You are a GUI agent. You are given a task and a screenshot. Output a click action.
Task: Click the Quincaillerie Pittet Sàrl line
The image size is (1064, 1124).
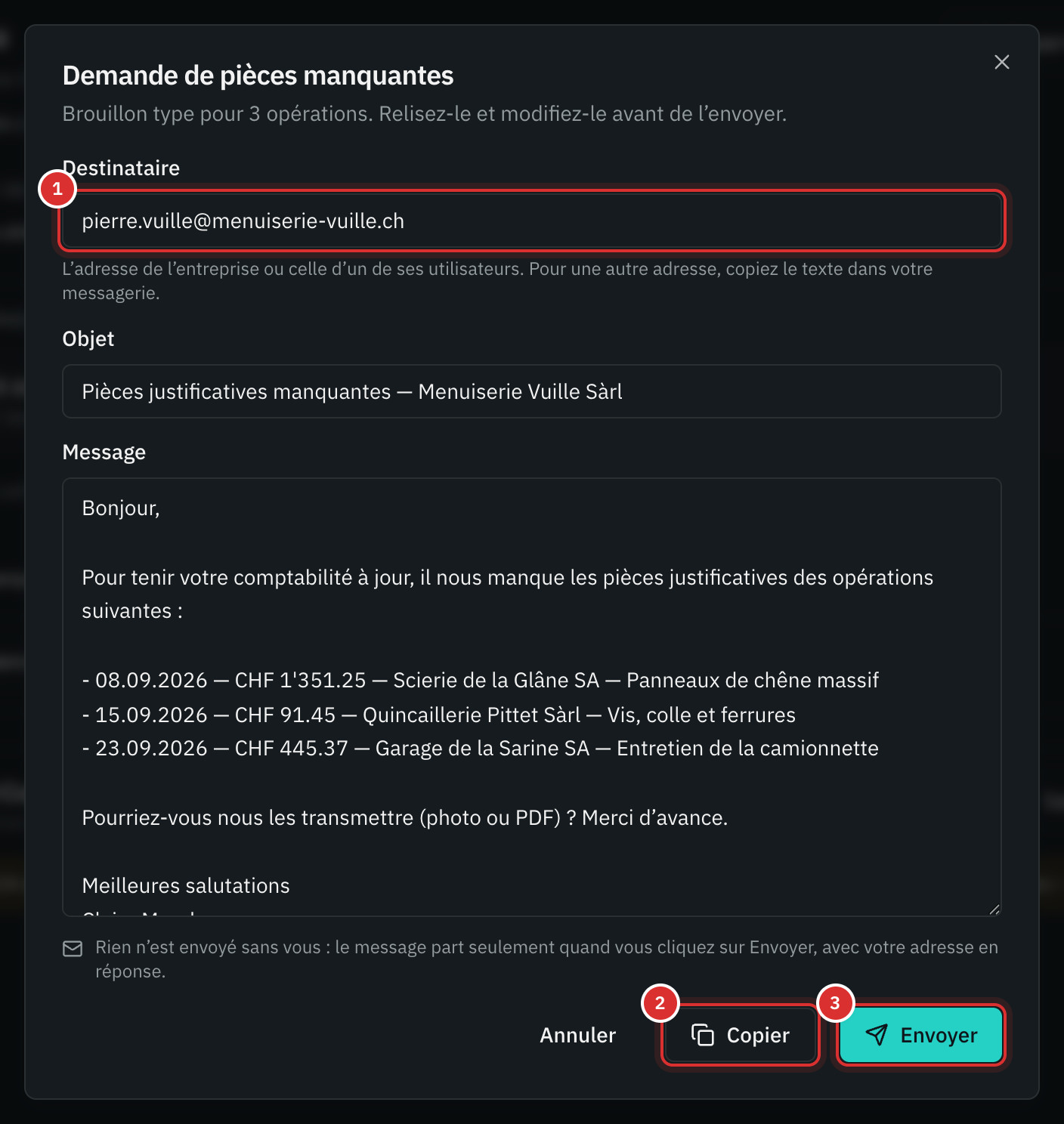coord(439,715)
